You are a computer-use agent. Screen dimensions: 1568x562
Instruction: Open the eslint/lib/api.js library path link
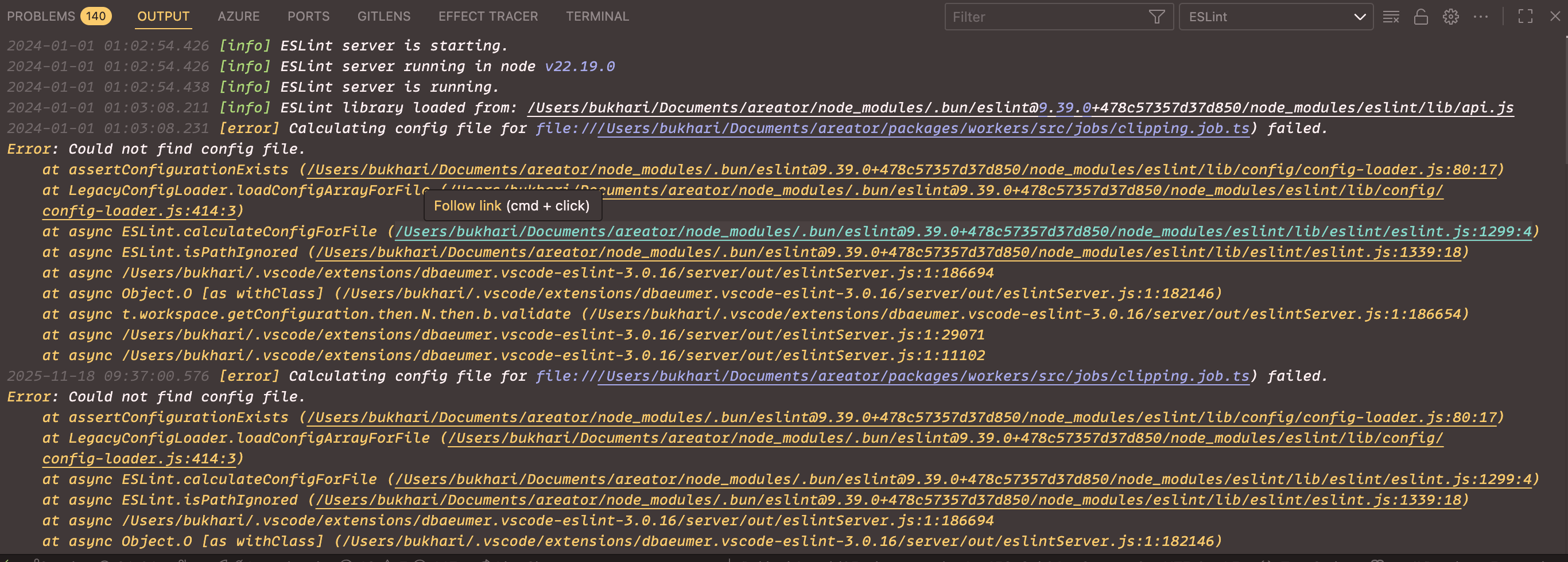point(1020,108)
